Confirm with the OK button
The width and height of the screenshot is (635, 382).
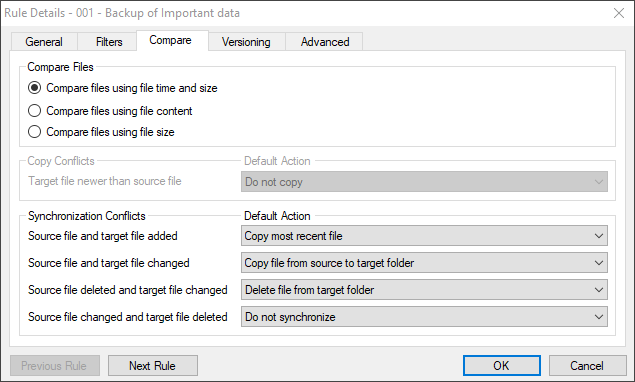point(501,366)
